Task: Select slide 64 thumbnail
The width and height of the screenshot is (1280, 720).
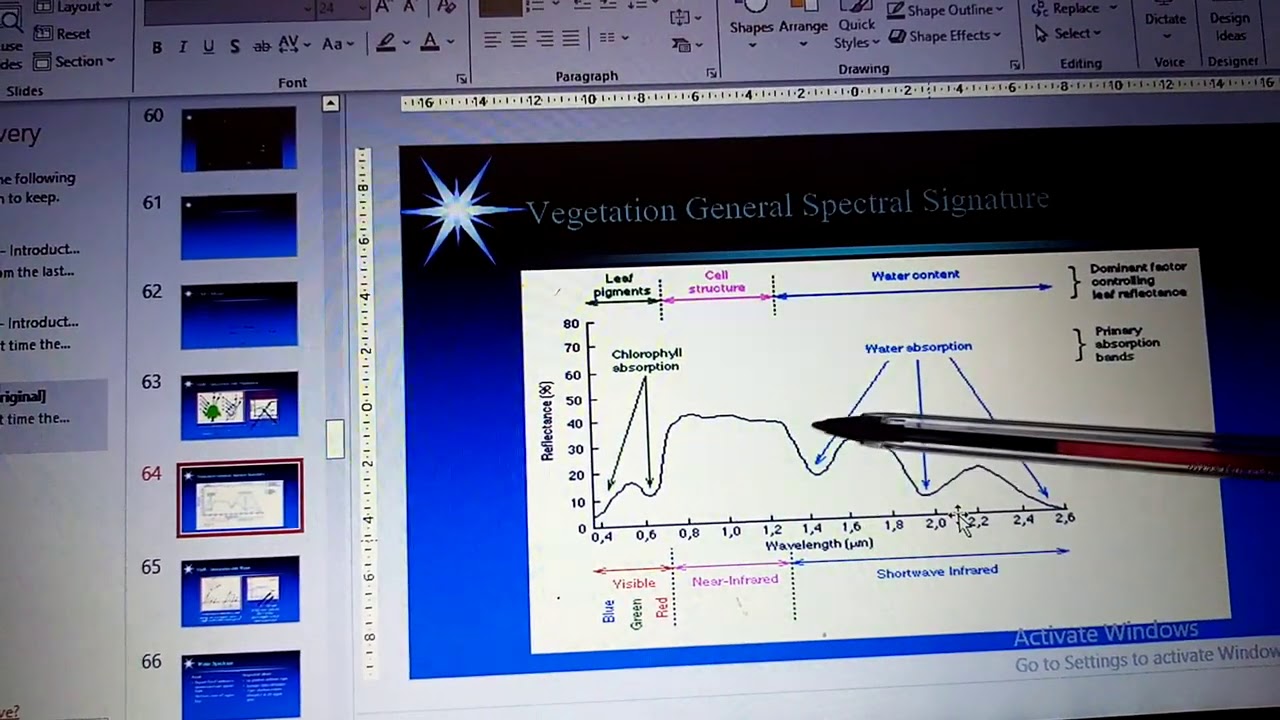Action: (x=240, y=497)
